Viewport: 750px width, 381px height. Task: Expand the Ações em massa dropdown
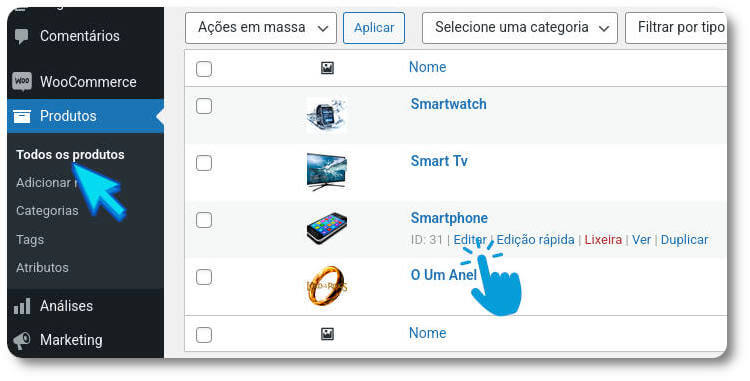261,28
